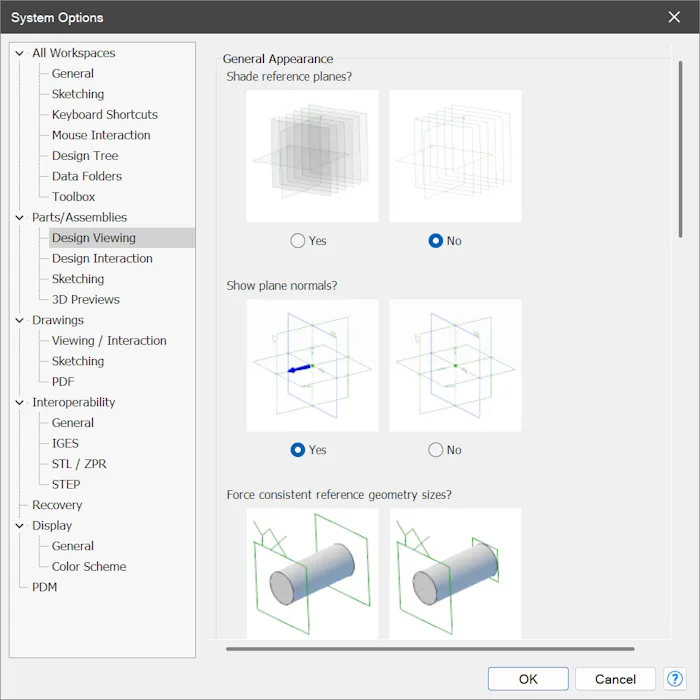
Task: Click the plane normals arrow preview image
Action: click(x=312, y=365)
